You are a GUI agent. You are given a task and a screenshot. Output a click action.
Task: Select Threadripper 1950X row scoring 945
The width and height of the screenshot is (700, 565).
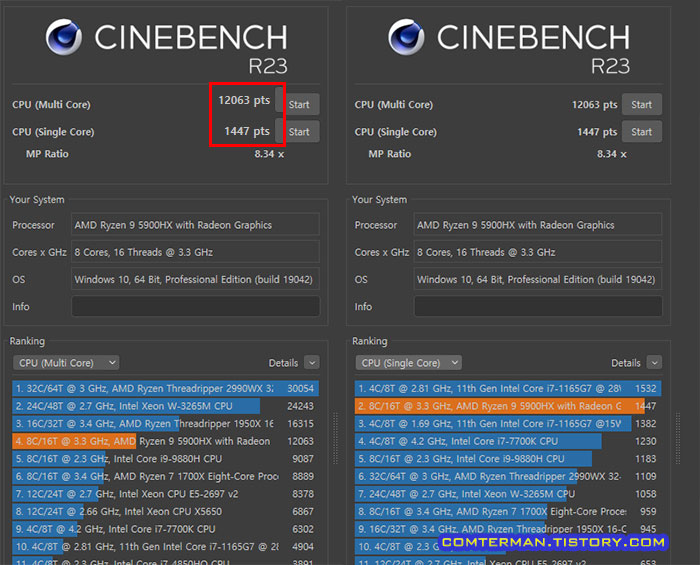point(508,529)
